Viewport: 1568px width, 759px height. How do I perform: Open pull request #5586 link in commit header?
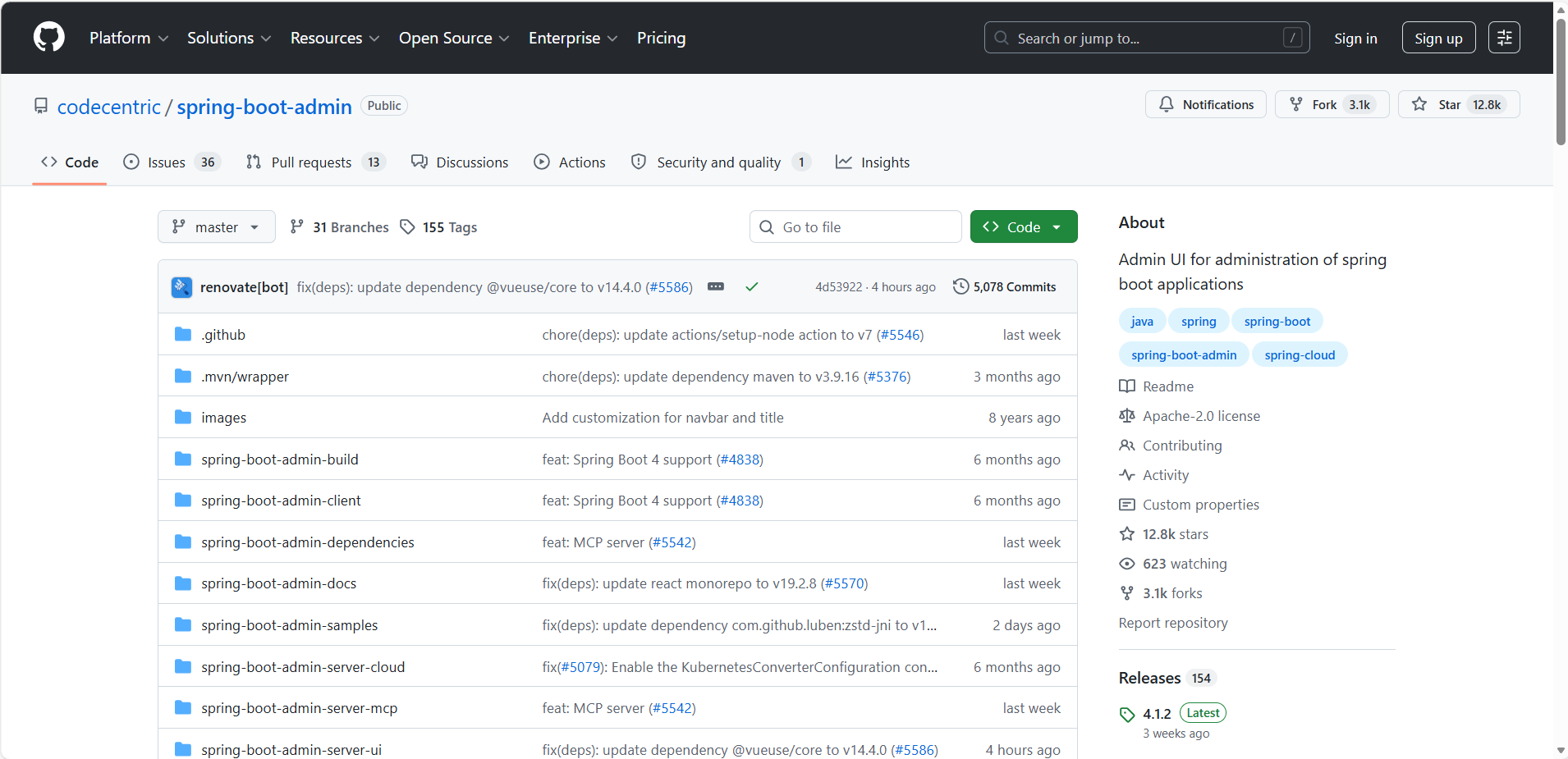(x=669, y=286)
